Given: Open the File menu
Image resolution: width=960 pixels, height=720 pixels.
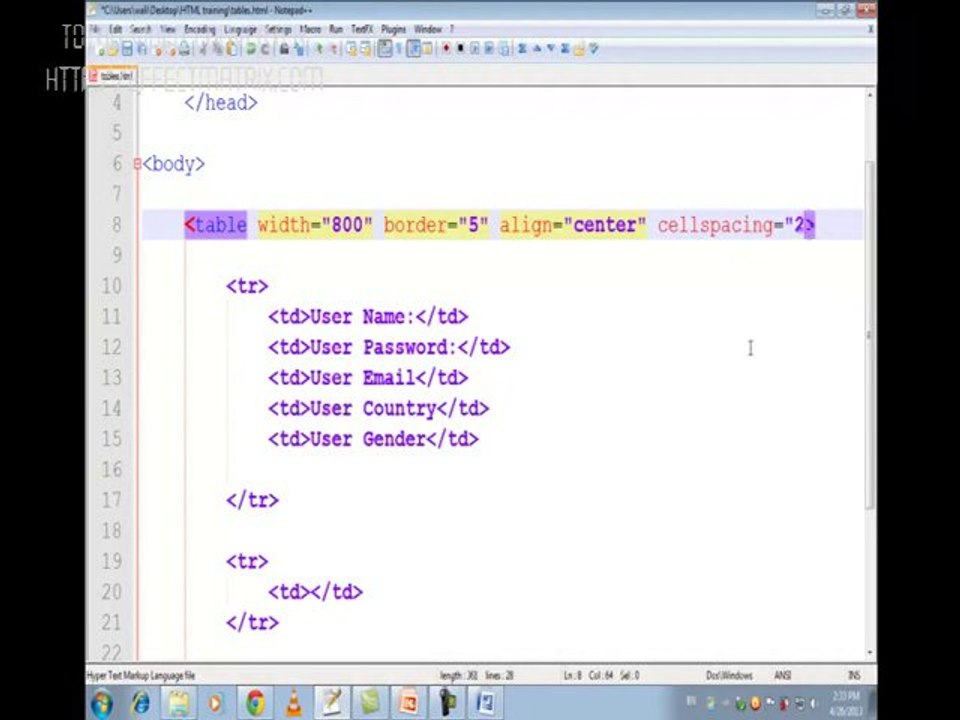Looking at the screenshot, I should click(x=95, y=29).
